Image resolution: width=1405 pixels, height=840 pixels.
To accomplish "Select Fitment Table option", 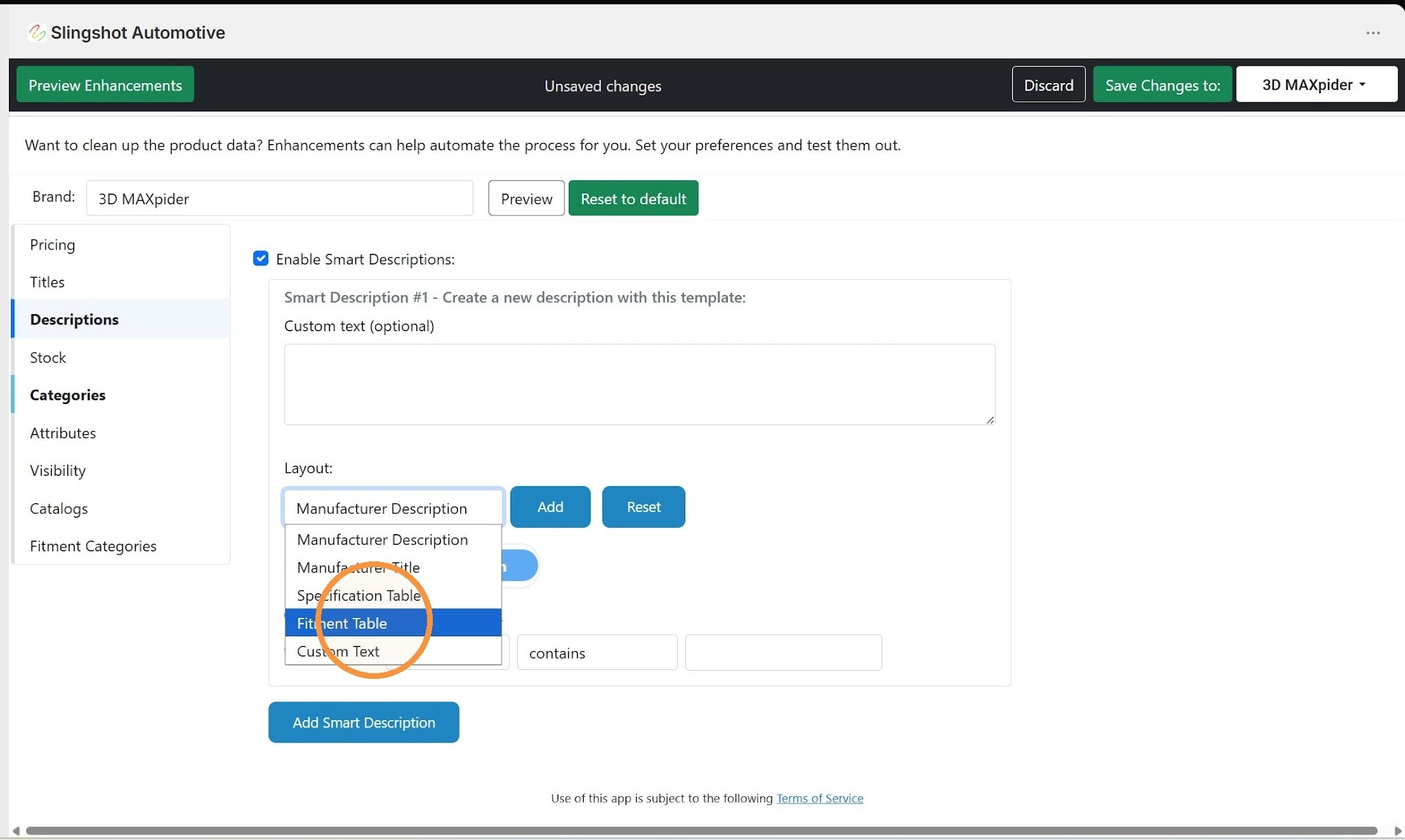I will pyautogui.click(x=393, y=623).
